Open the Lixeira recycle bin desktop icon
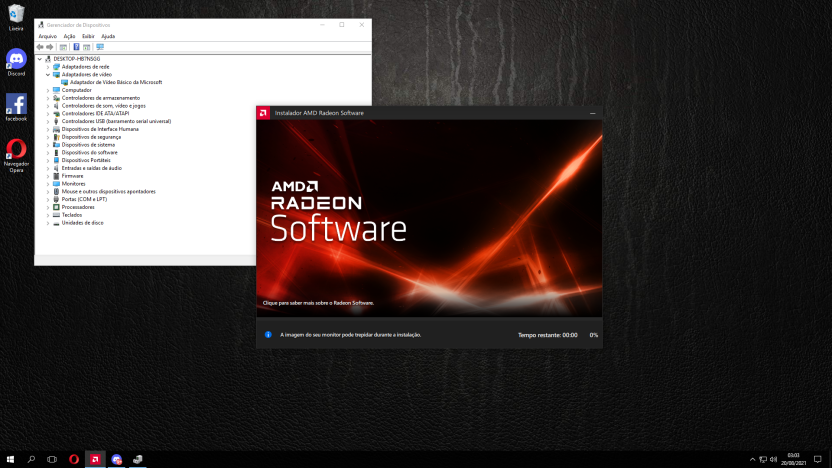 pos(16,17)
